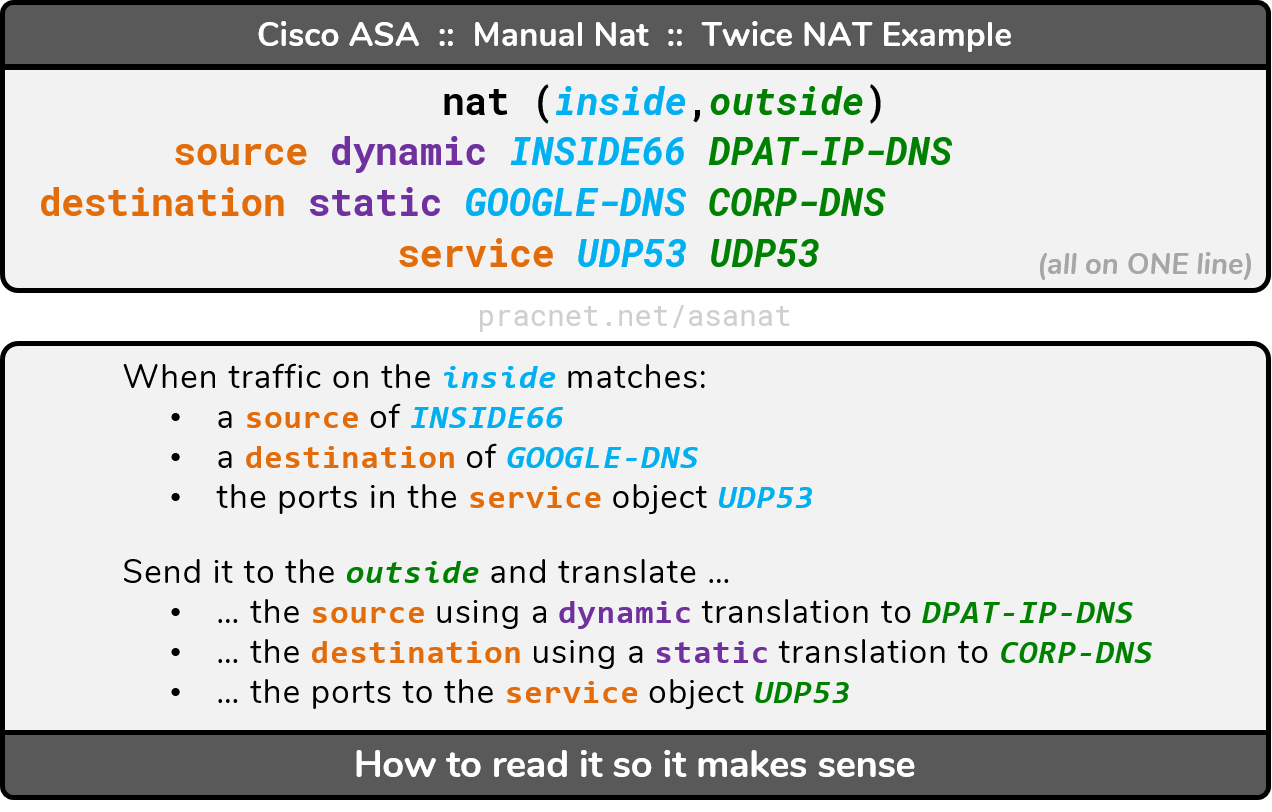Click purple 'static' keyword in command
This screenshot has height=812, width=1272.
pos(375,203)
